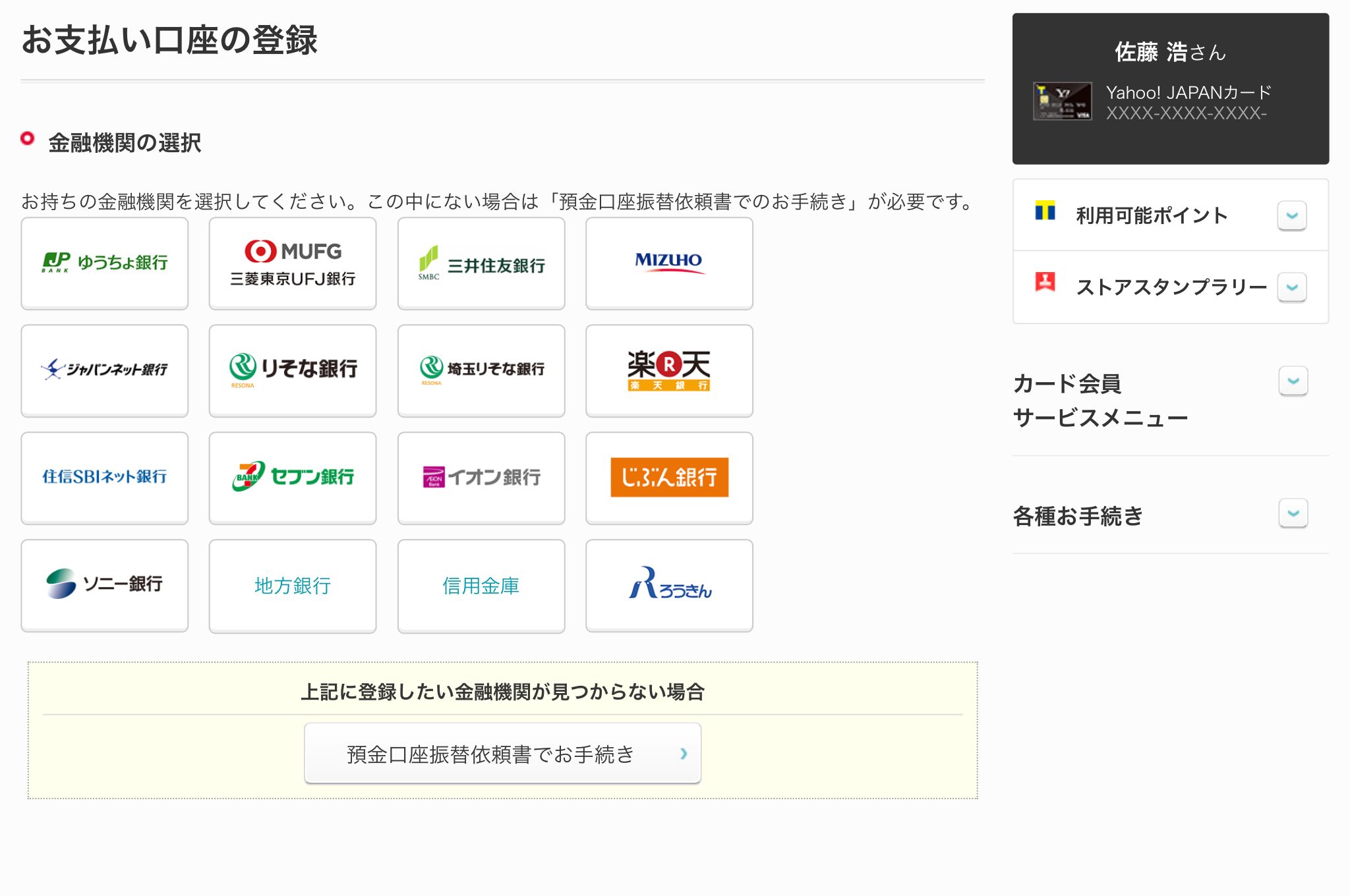Screen dimensions: 1350x896
Task: Pick the MIZUHO bank tile
Action: pyautogui.click(x=669, y=264)
